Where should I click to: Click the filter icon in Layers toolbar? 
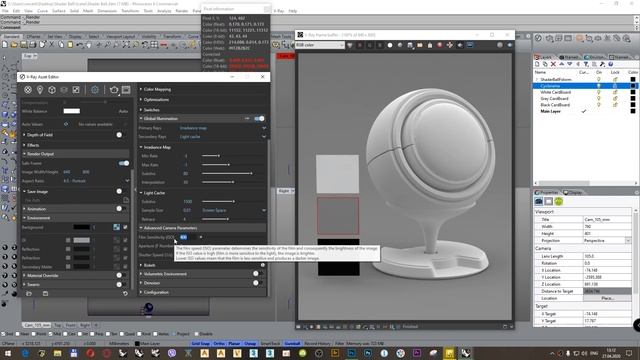click(586, 64)
